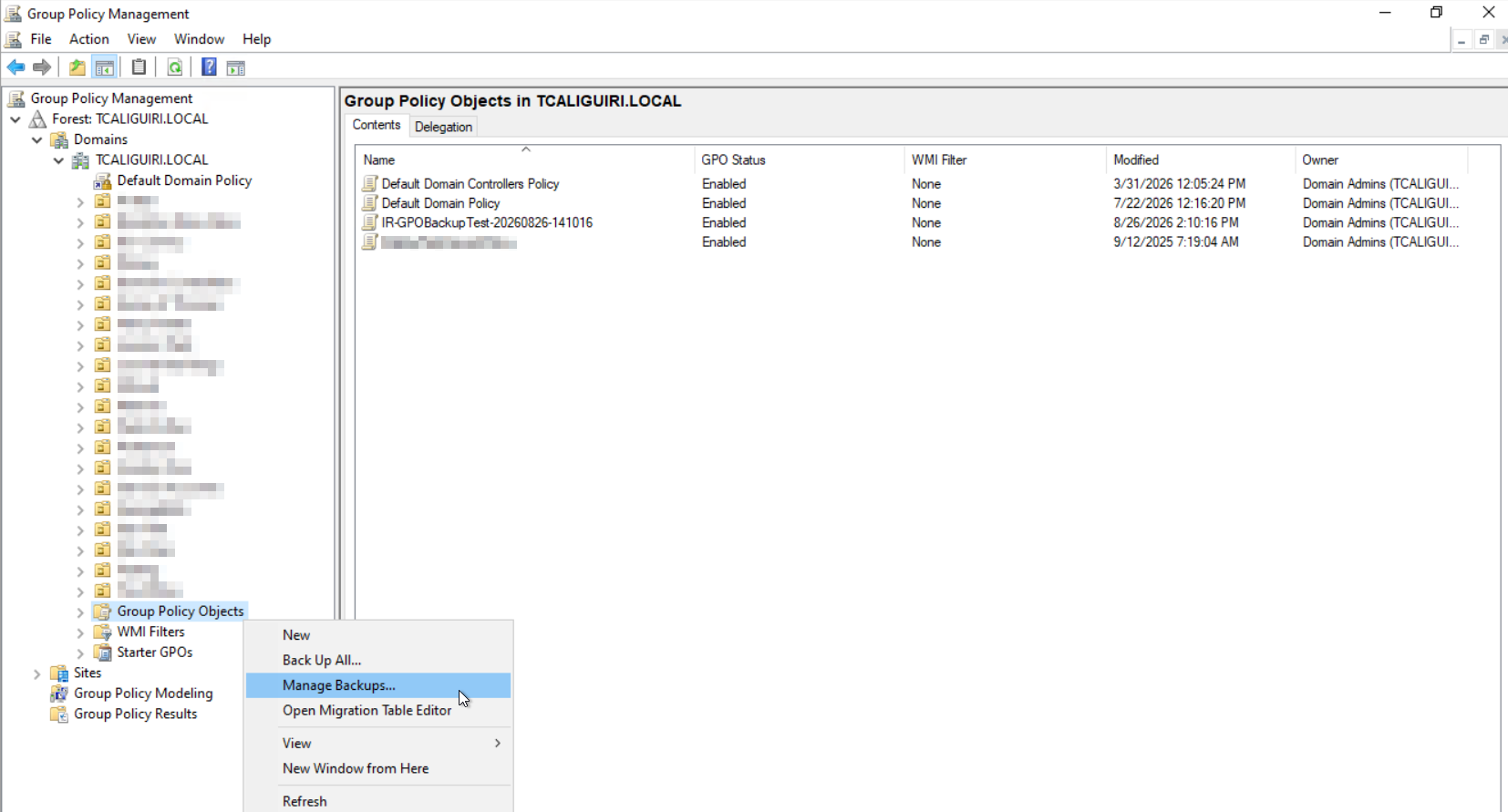Click the 7/22/2026 12:16:20 PM modified date
This screenshot has width=1508, height=812.
(1180, 203)
